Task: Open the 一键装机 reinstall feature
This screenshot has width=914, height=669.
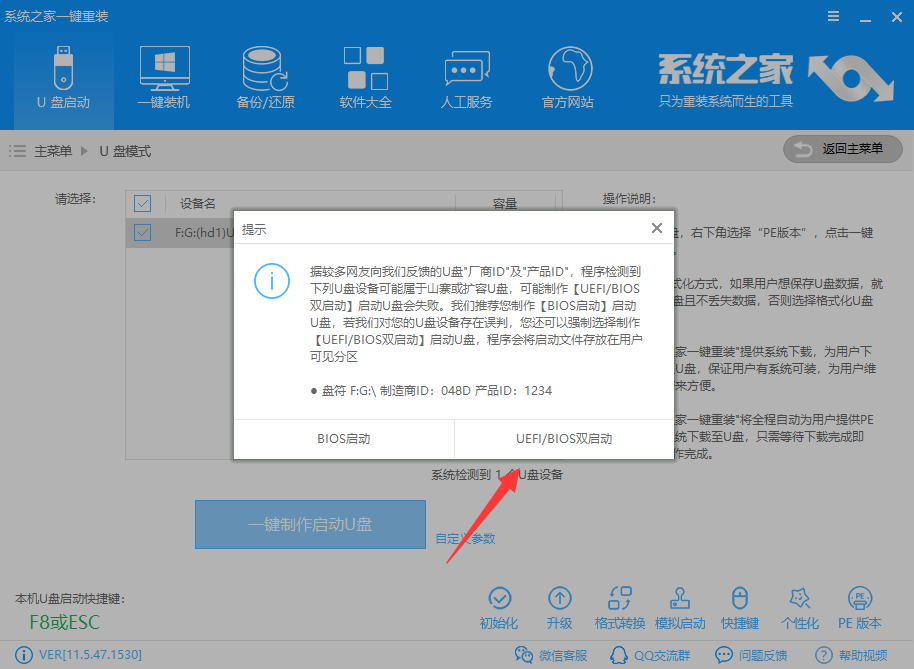Action: coord(163,75)
